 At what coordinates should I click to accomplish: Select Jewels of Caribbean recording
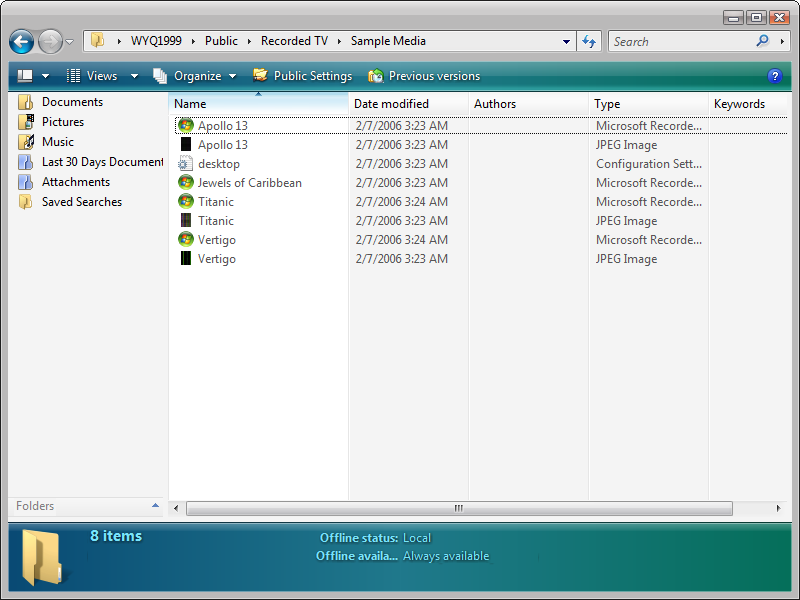pos(249,183)
